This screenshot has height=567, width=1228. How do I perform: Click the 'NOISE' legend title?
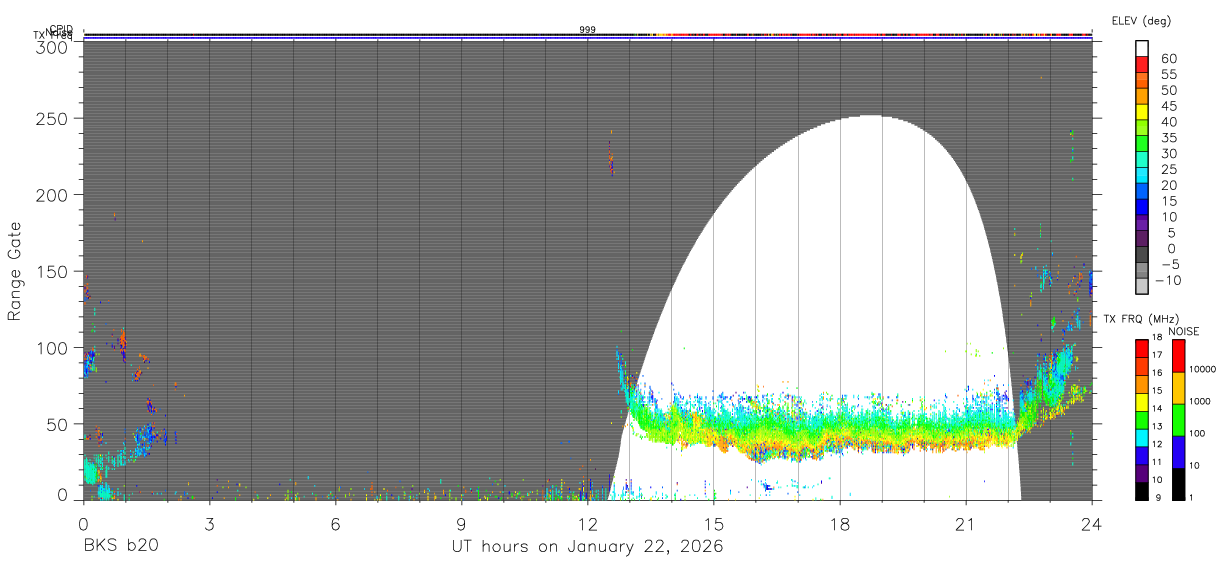[1184, 331]
